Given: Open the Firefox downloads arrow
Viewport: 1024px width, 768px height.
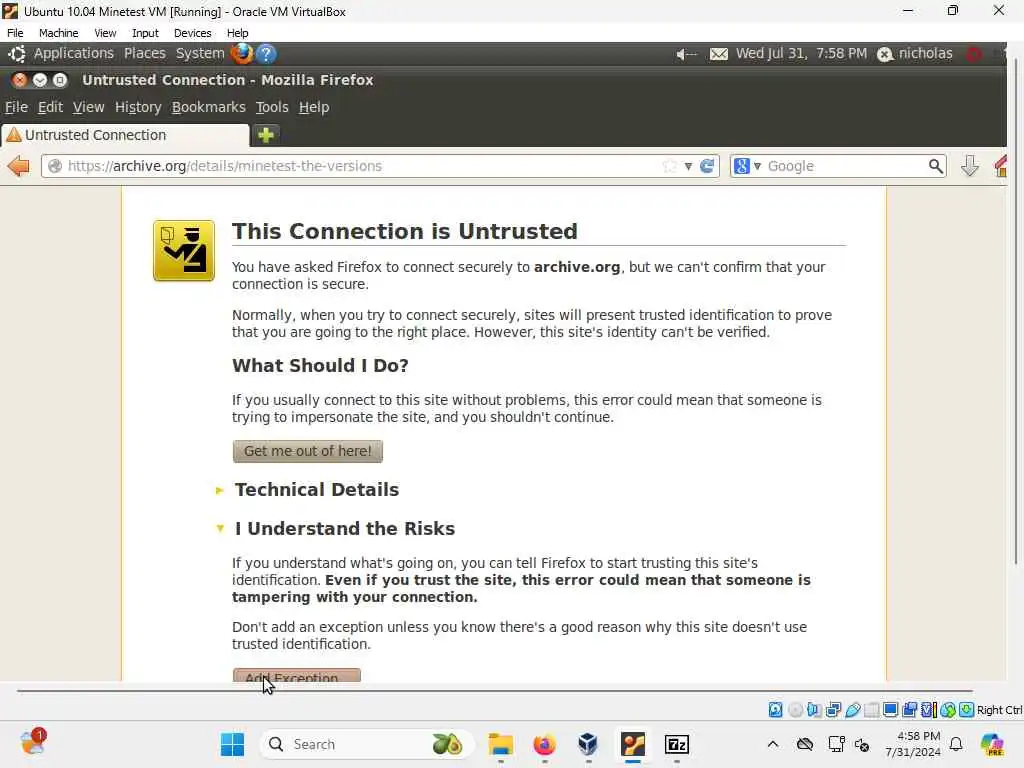Looking at the screenshot, I should pos(970,166).
